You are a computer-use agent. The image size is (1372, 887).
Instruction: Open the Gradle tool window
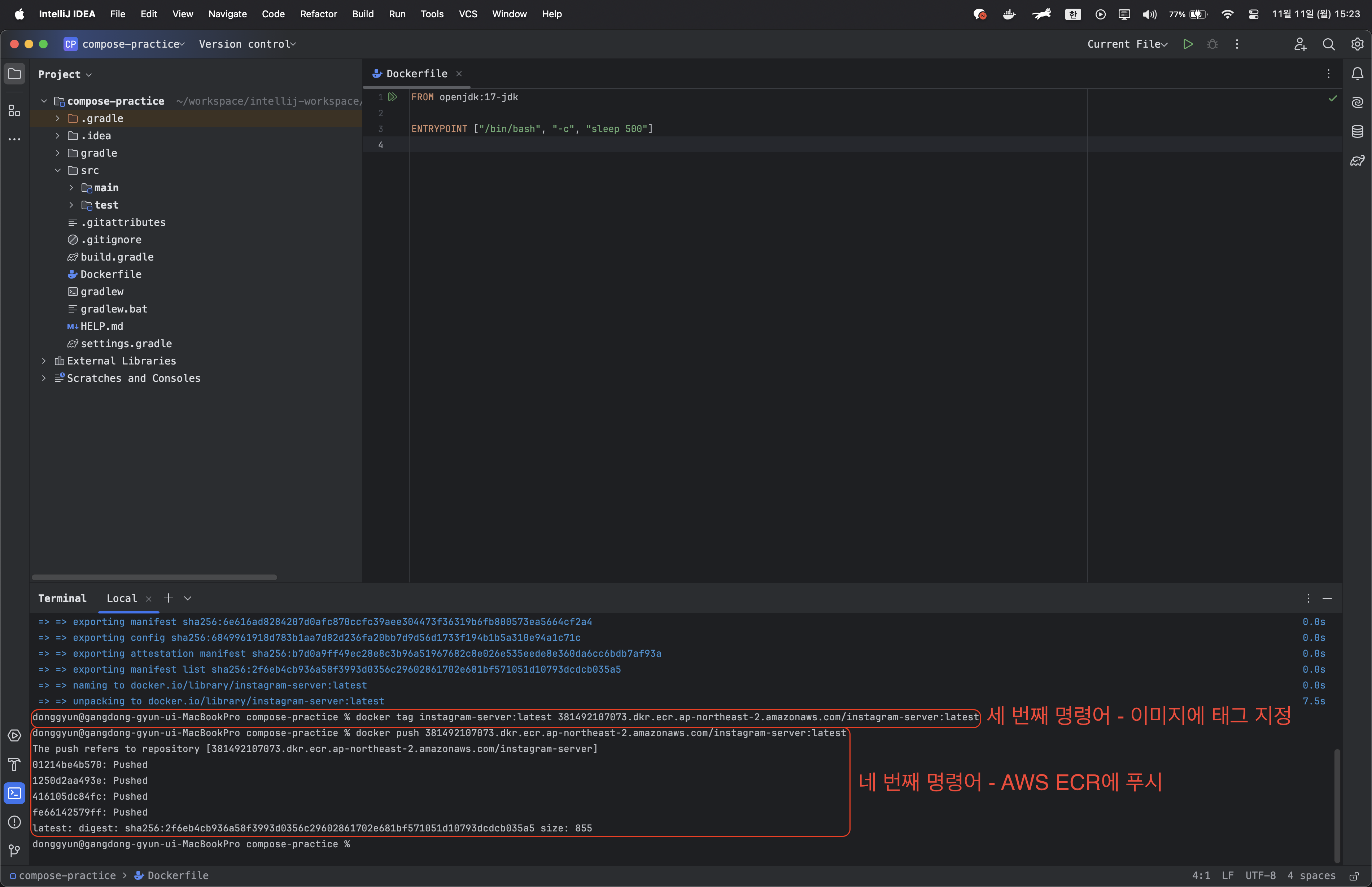tap(1358, 161)
